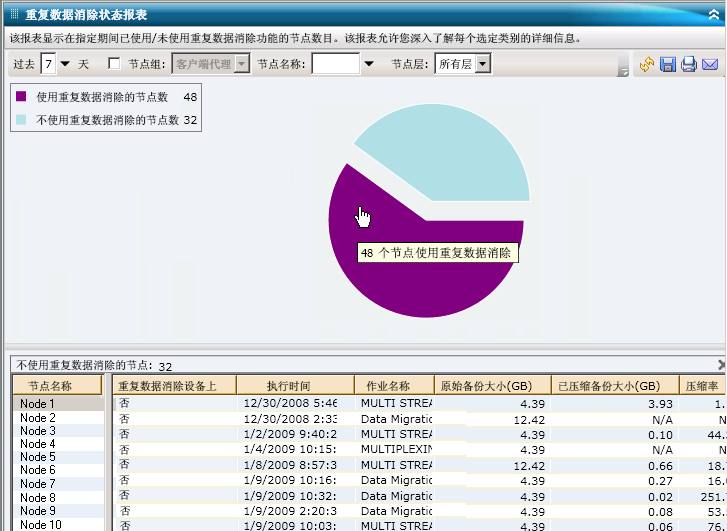Screen dimensions: 727x531
Task: Open the 过去 days dropdown arrow
Action: pos(66,64)
